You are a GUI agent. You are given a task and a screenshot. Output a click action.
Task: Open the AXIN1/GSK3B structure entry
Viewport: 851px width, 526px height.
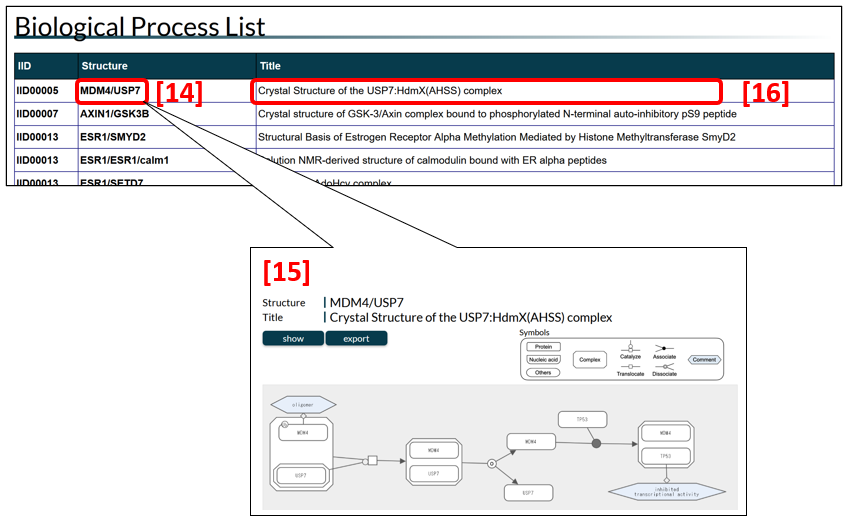[x=114, y=114]
